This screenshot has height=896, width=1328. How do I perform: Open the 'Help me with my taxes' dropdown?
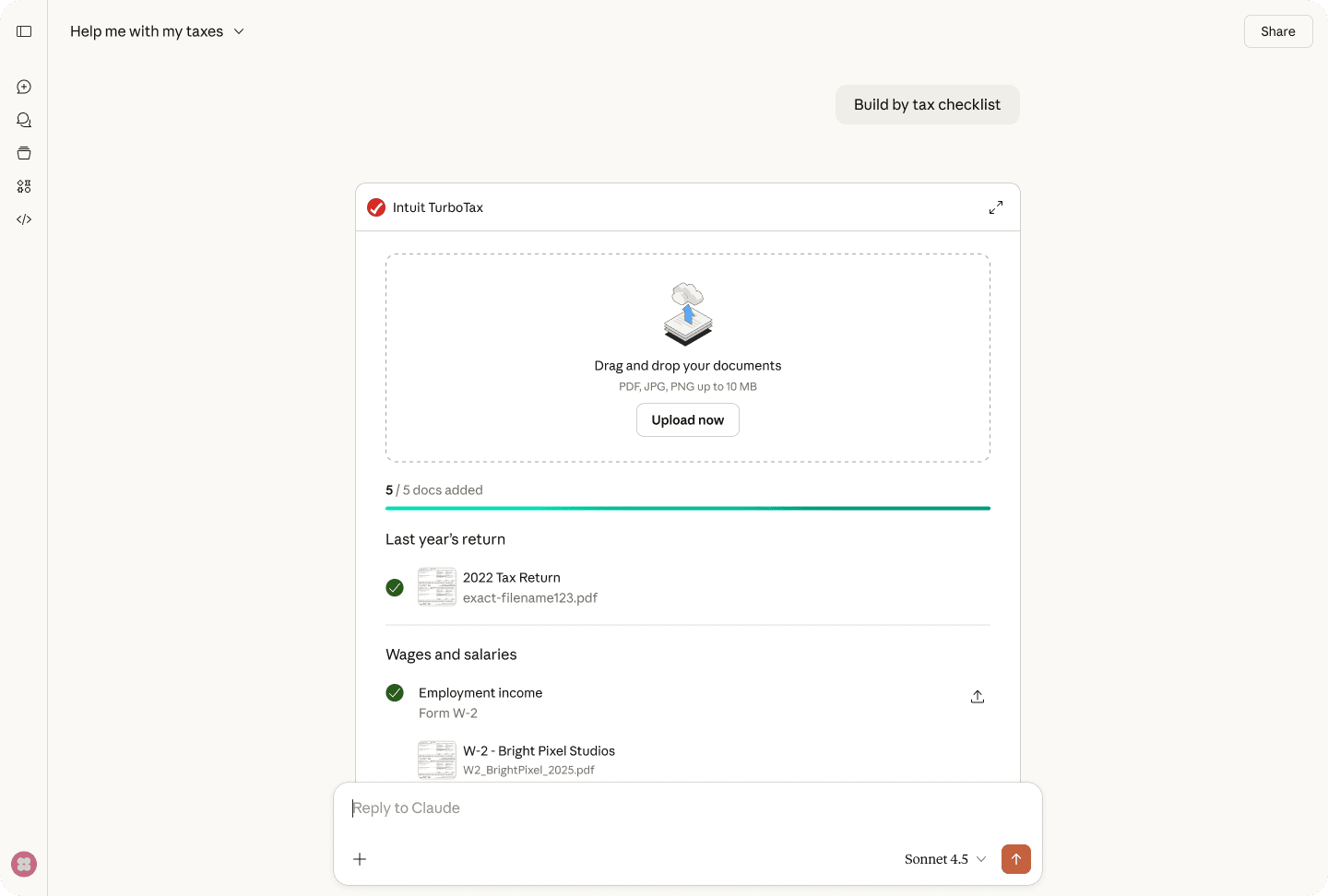[x=157, y=31]
